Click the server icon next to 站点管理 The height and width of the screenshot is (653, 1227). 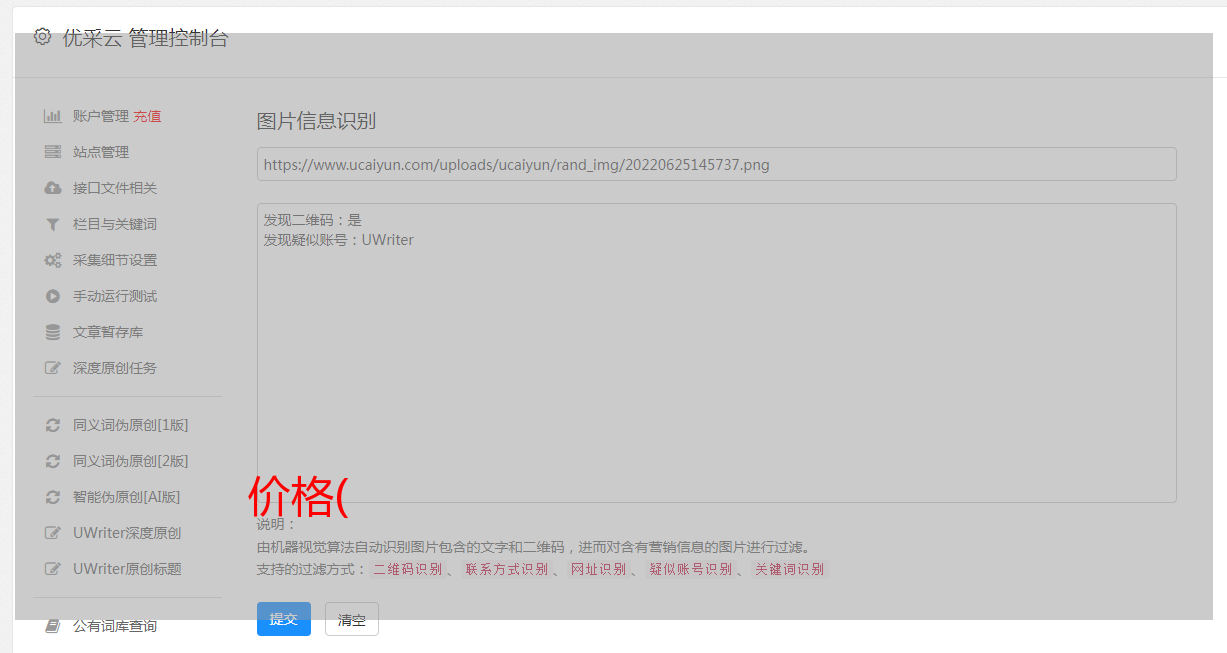click(x=53, y=152)
